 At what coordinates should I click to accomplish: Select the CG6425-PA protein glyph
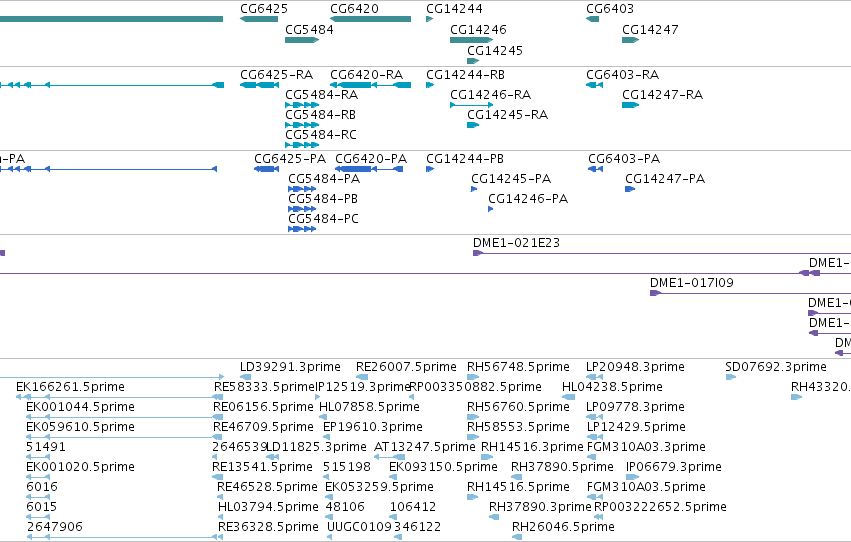tap(266, 169)
